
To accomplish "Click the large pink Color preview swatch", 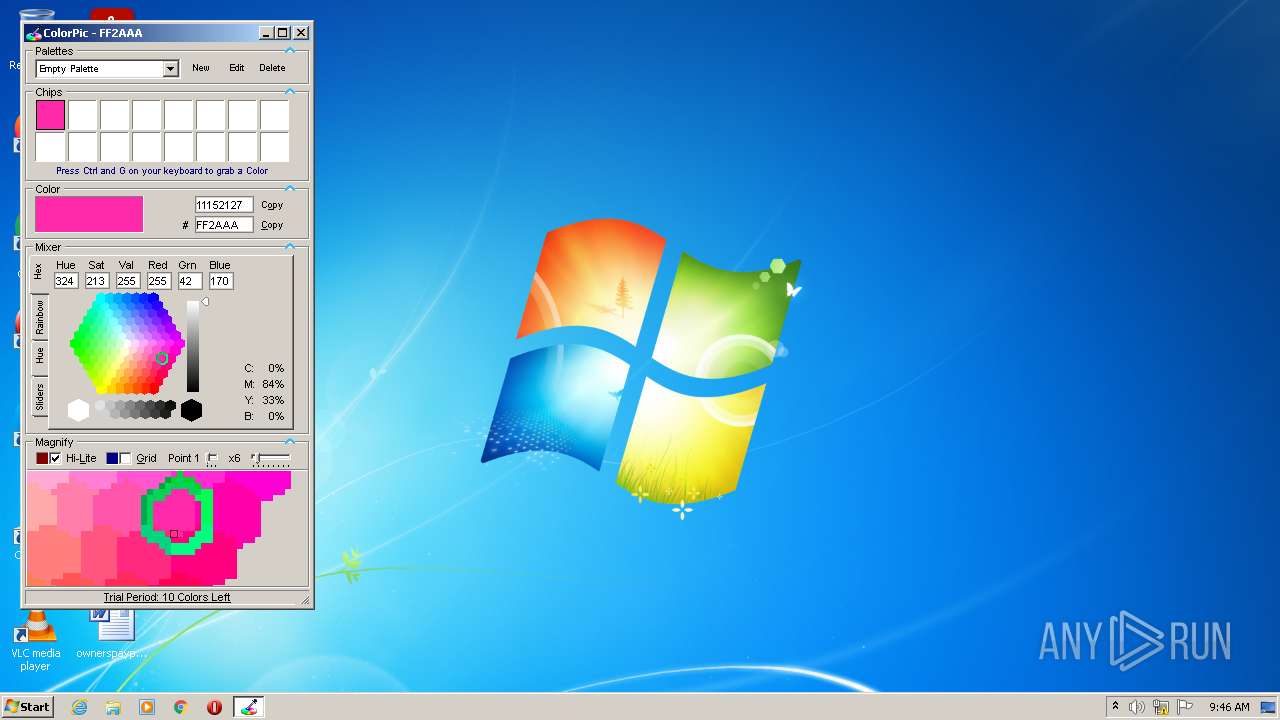I will [89, 214].
